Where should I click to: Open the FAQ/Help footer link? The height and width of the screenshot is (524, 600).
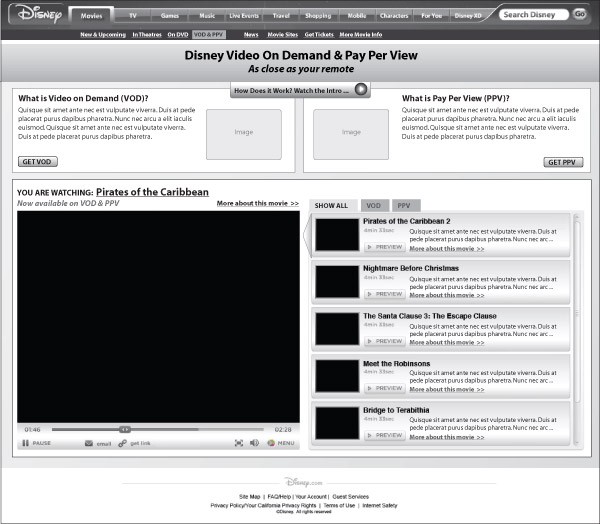[279, 496]
